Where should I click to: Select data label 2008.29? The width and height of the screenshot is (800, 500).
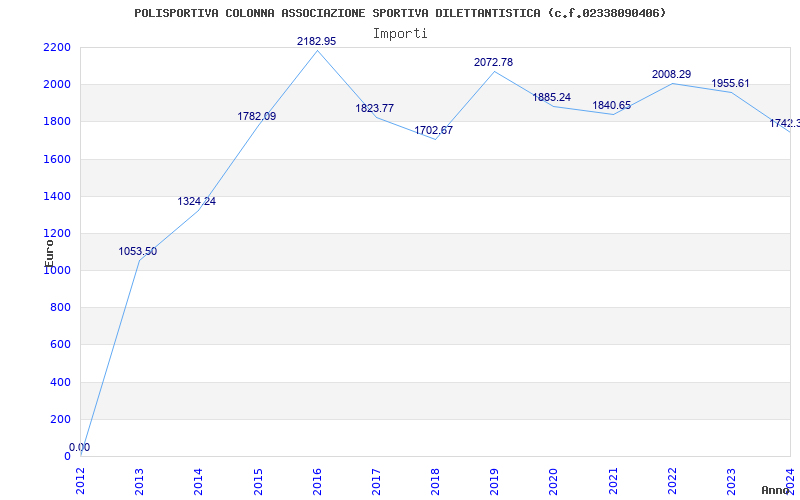[671, 74]
